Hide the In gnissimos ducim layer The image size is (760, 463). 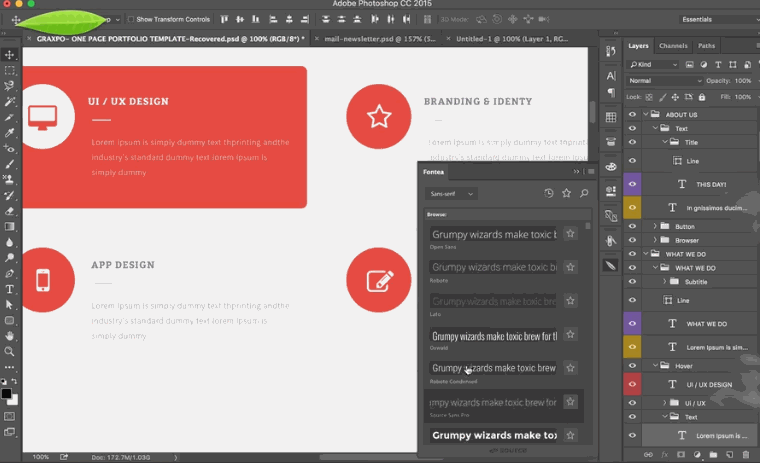tap(632, 208)
